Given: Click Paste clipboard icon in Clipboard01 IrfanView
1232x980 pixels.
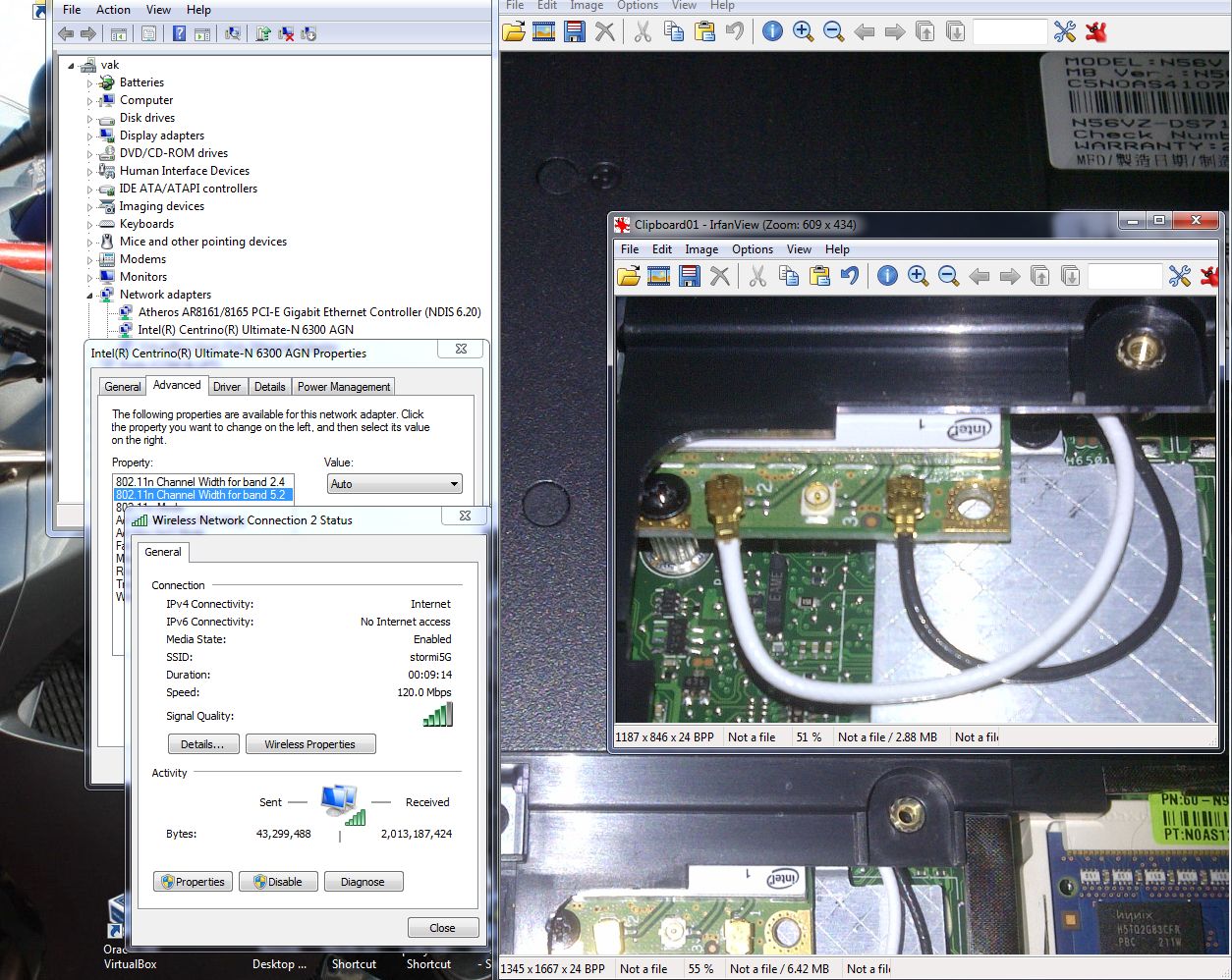Looking at the screenshot, I should click(819, 276).
